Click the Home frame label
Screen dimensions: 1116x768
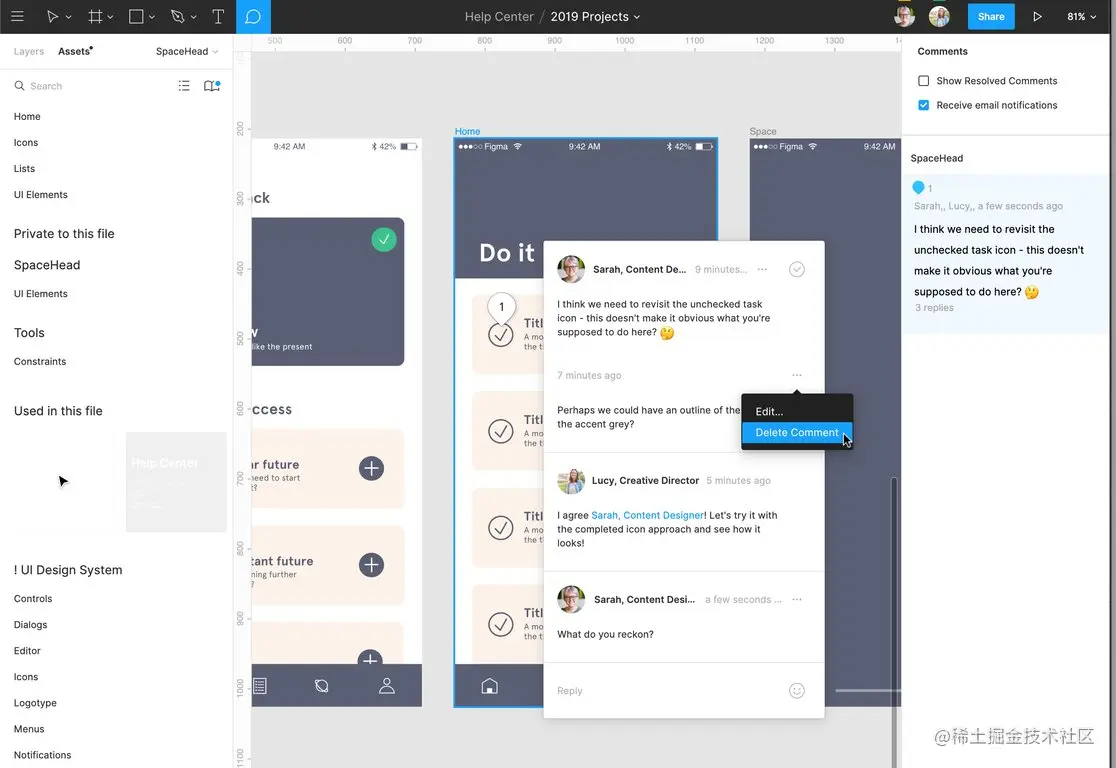(467, 131)
